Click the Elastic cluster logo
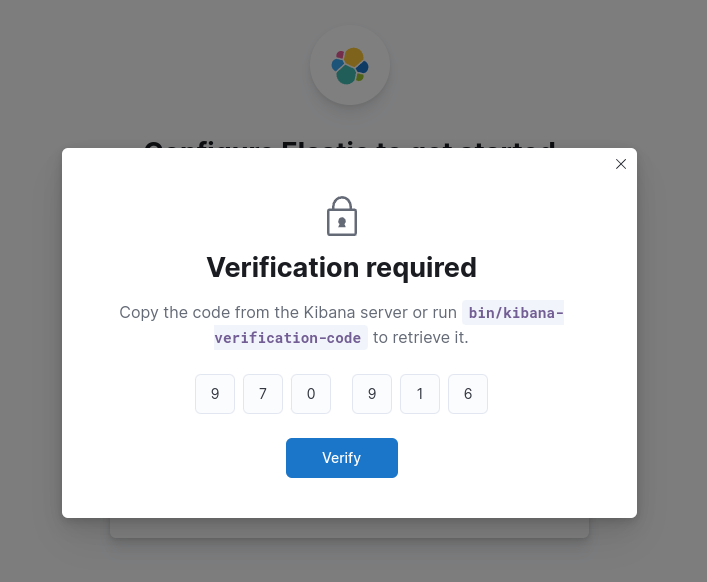 350,66
